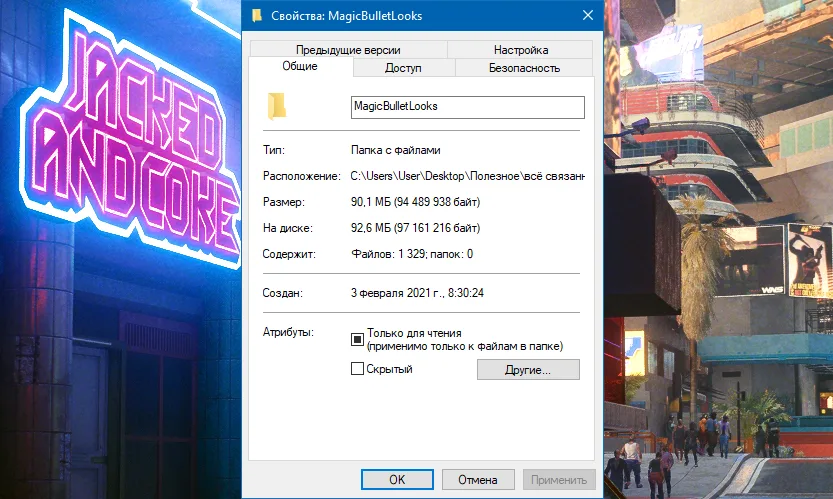This screenshot has height=499, width=833.
Task: Click the large MagicBulletLooks folder icon
Action: point(277,106)
